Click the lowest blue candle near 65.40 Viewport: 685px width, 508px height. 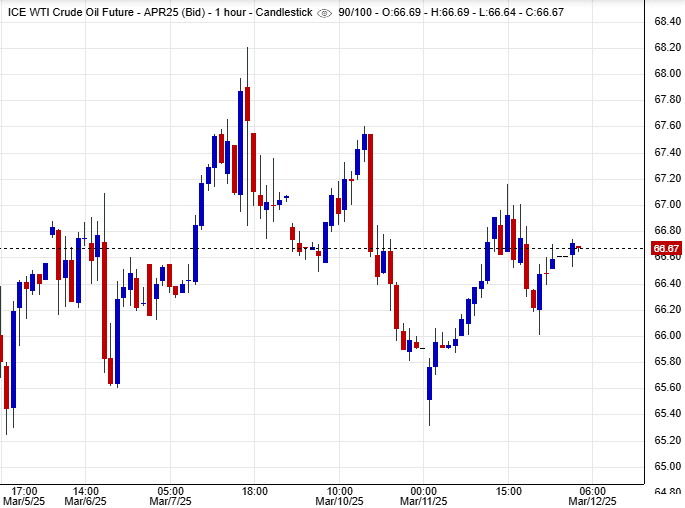(x=429, y=384)
